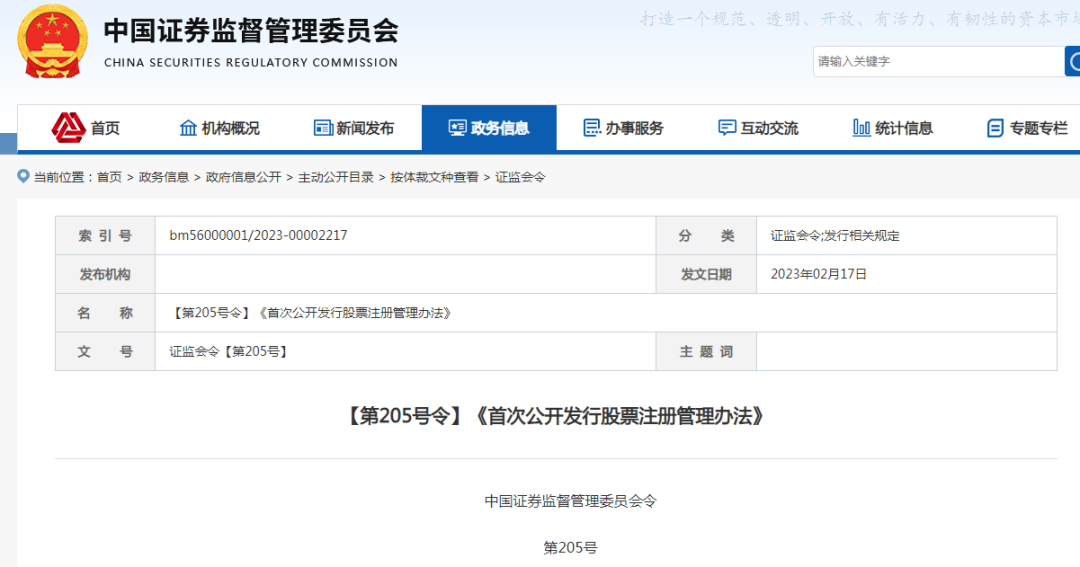1080x567 pixels.
Task: Click the 证监会令 breadcrumb link
Action: pos(520,177)
